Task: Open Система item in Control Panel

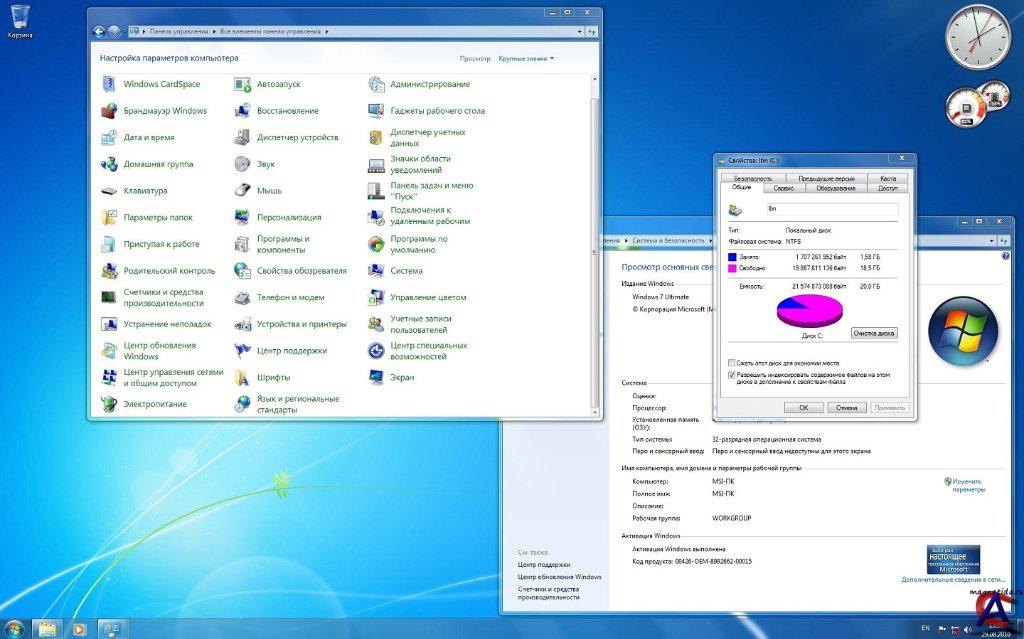Action: tap(396, 270)
